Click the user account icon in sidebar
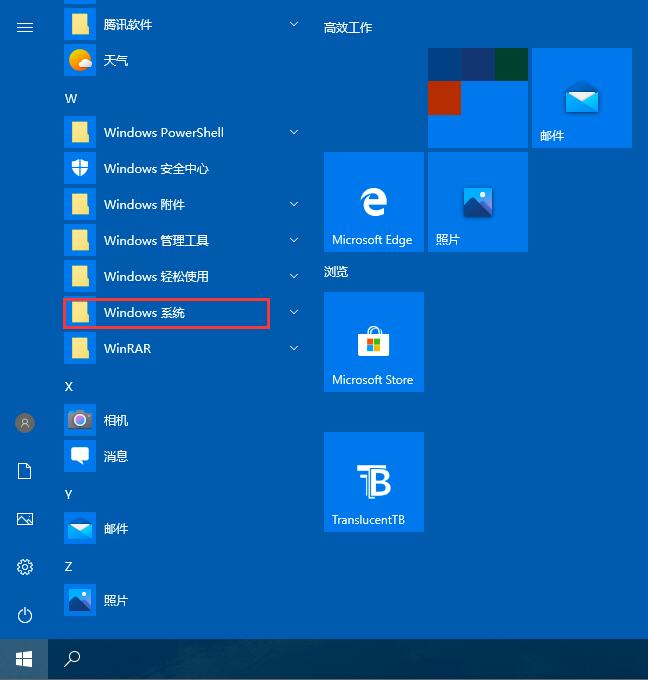The height and width of the screenshot is (680, 648). tap(25, 423)
